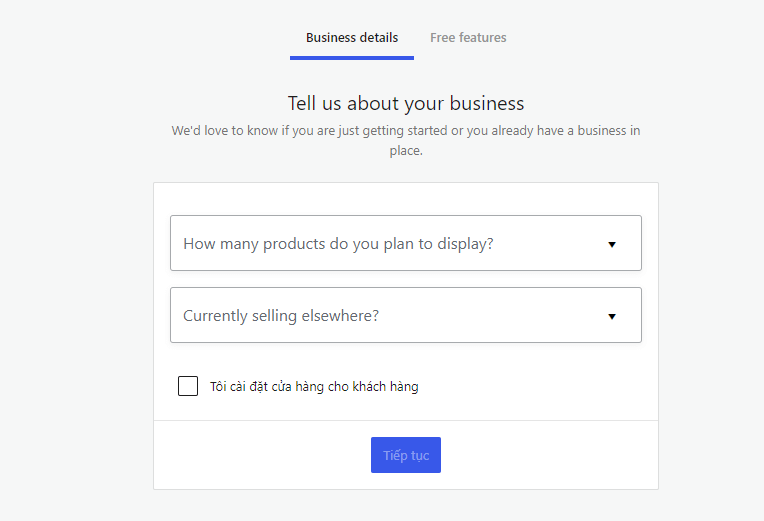Click the 'How many products' placeholder text
Image resolution: width=764 pixels, height=521 pixels.
pyautogui.click(x=338, y=244)
